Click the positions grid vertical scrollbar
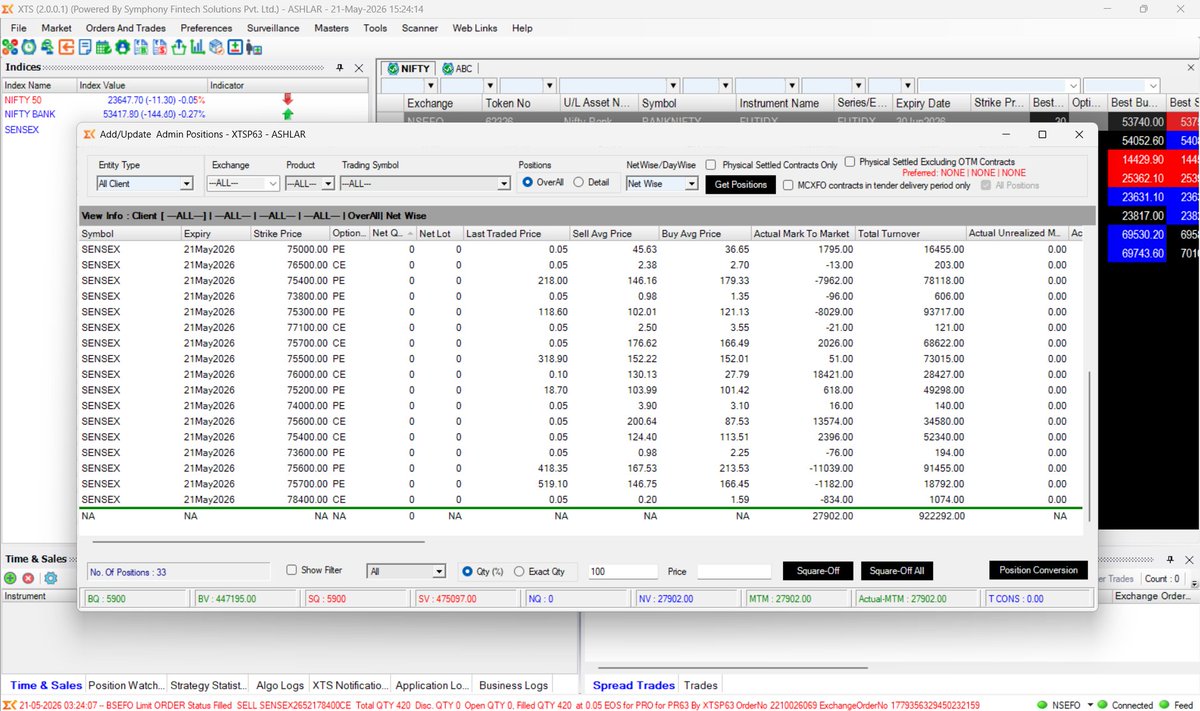Screen dimensions: 1200x711 pyautogui.click(x=1090, y=445)
